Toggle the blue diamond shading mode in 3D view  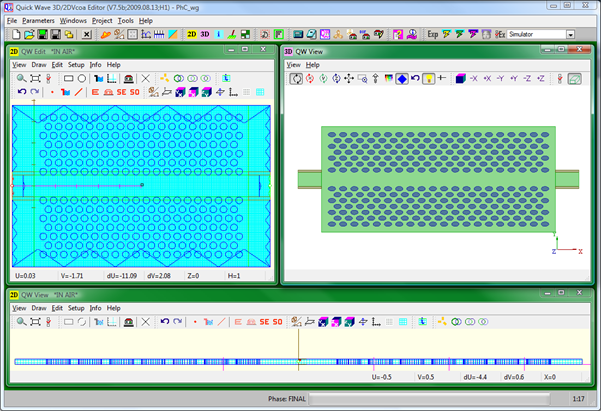coord(400,78)
